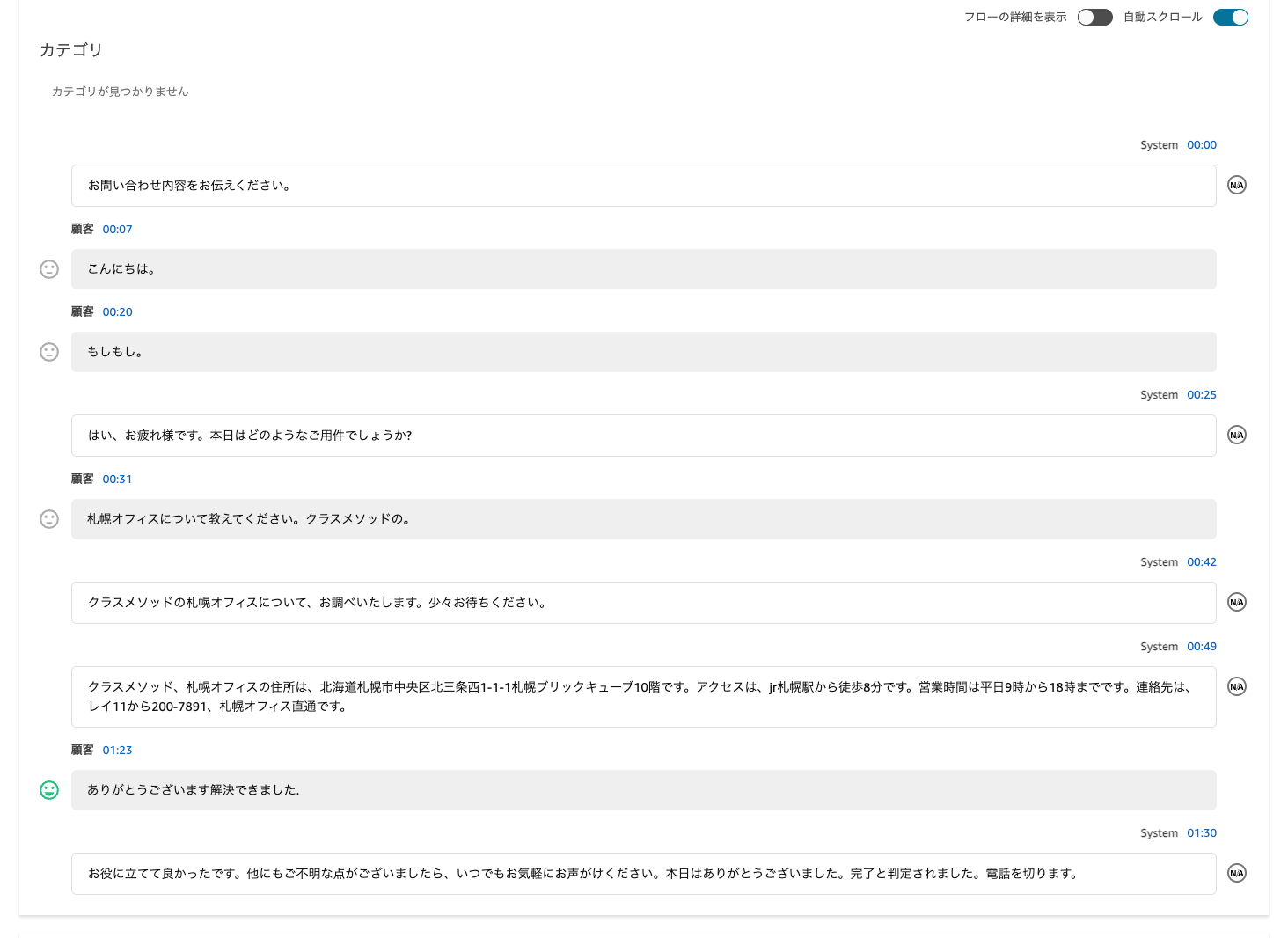The width and height of the screenshot is (1288, 938).
Task: Click the N/A icon beside 「本日はどのようなご用件でしょうか?」
Action: click(x=1236, y=434)
